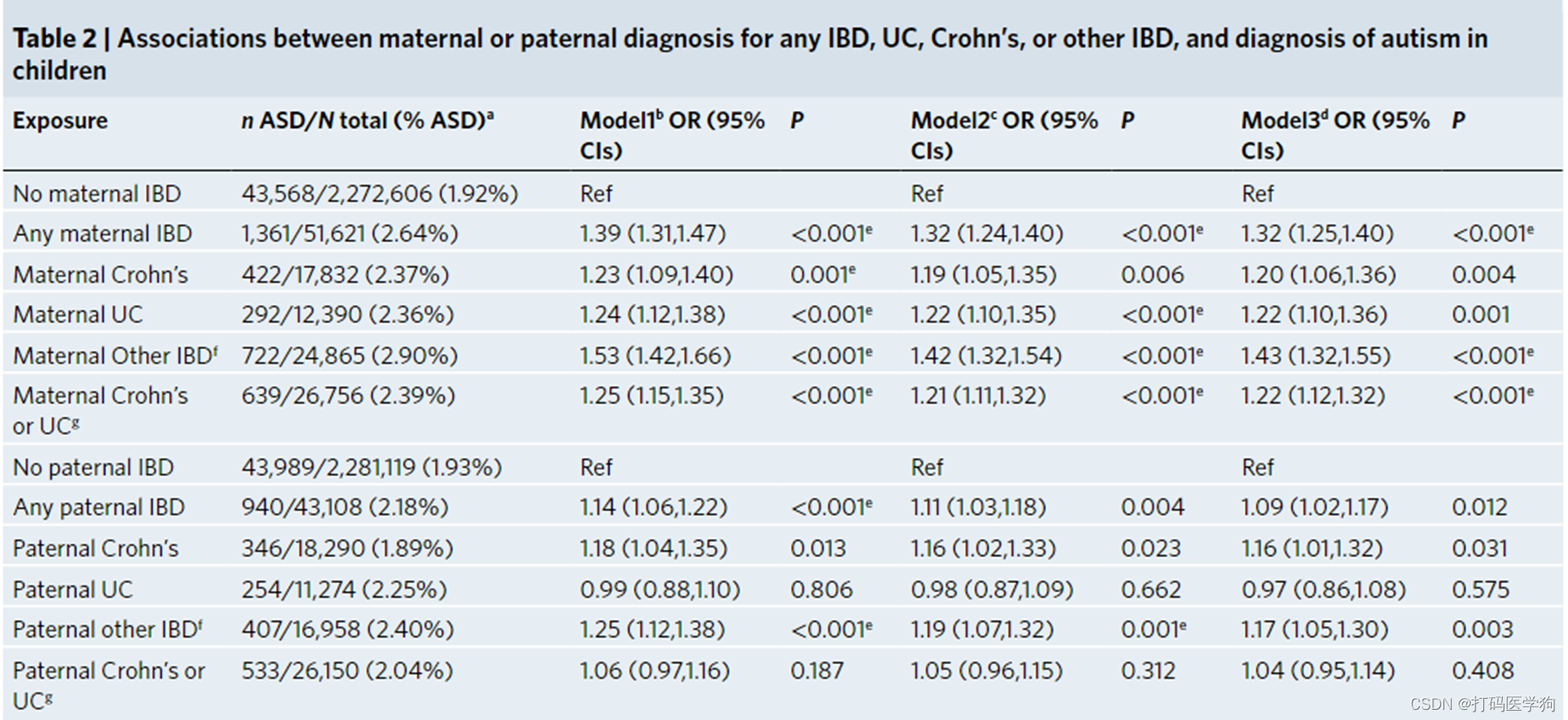Click the Maternal UC row label
The height and width of the screenshot is (720, 1568).
pyautogui.click(x=78, y=315)
